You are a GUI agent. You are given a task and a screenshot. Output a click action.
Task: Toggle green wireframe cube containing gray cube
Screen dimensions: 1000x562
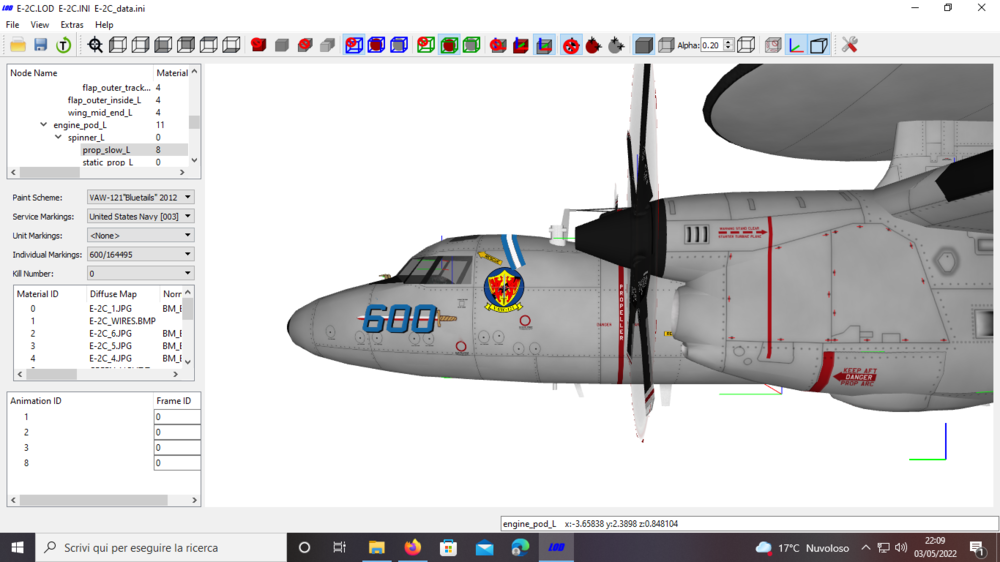[x=471, y=45]
